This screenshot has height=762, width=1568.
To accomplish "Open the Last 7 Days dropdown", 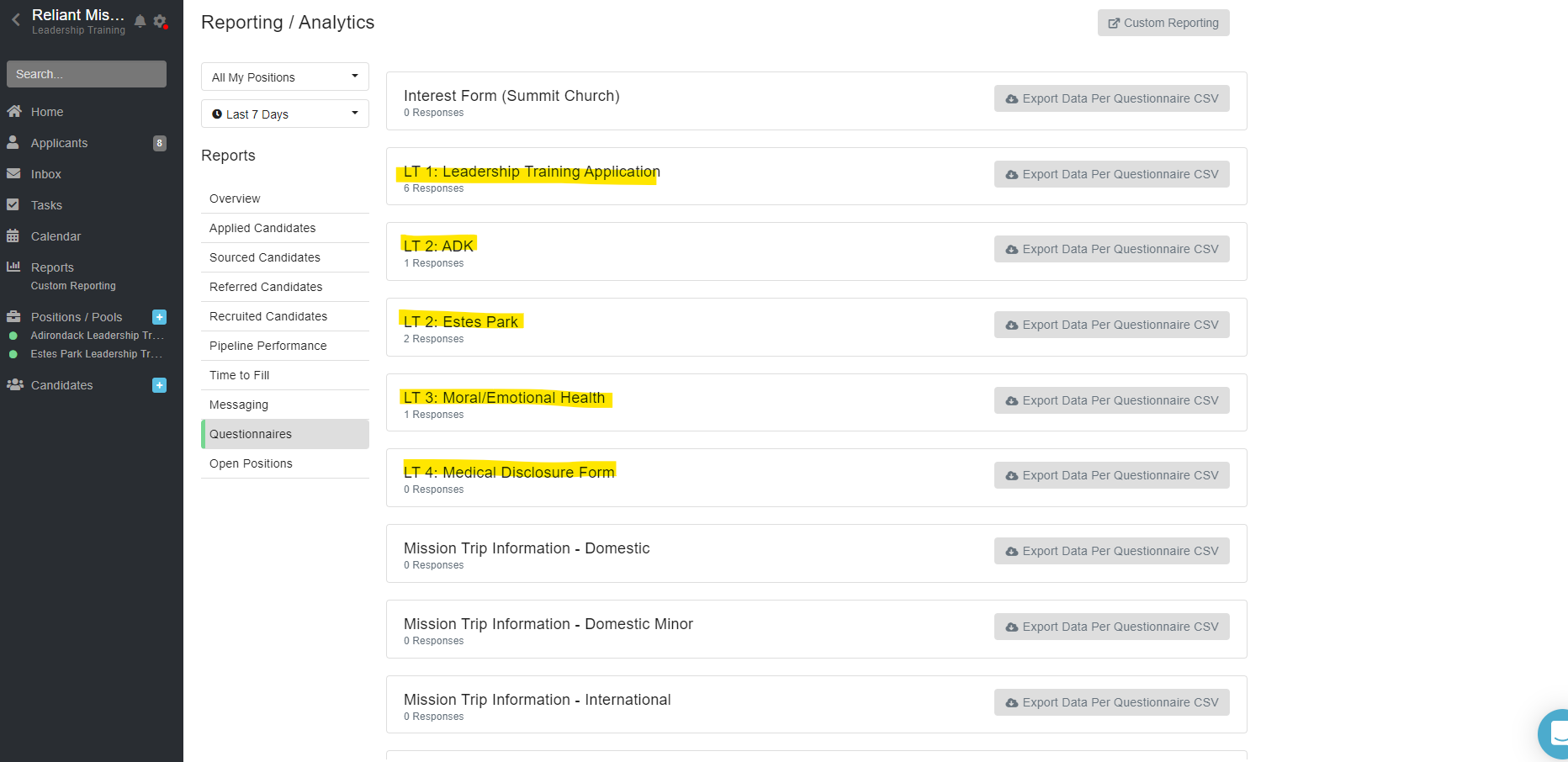I will (x=284, y=114).
